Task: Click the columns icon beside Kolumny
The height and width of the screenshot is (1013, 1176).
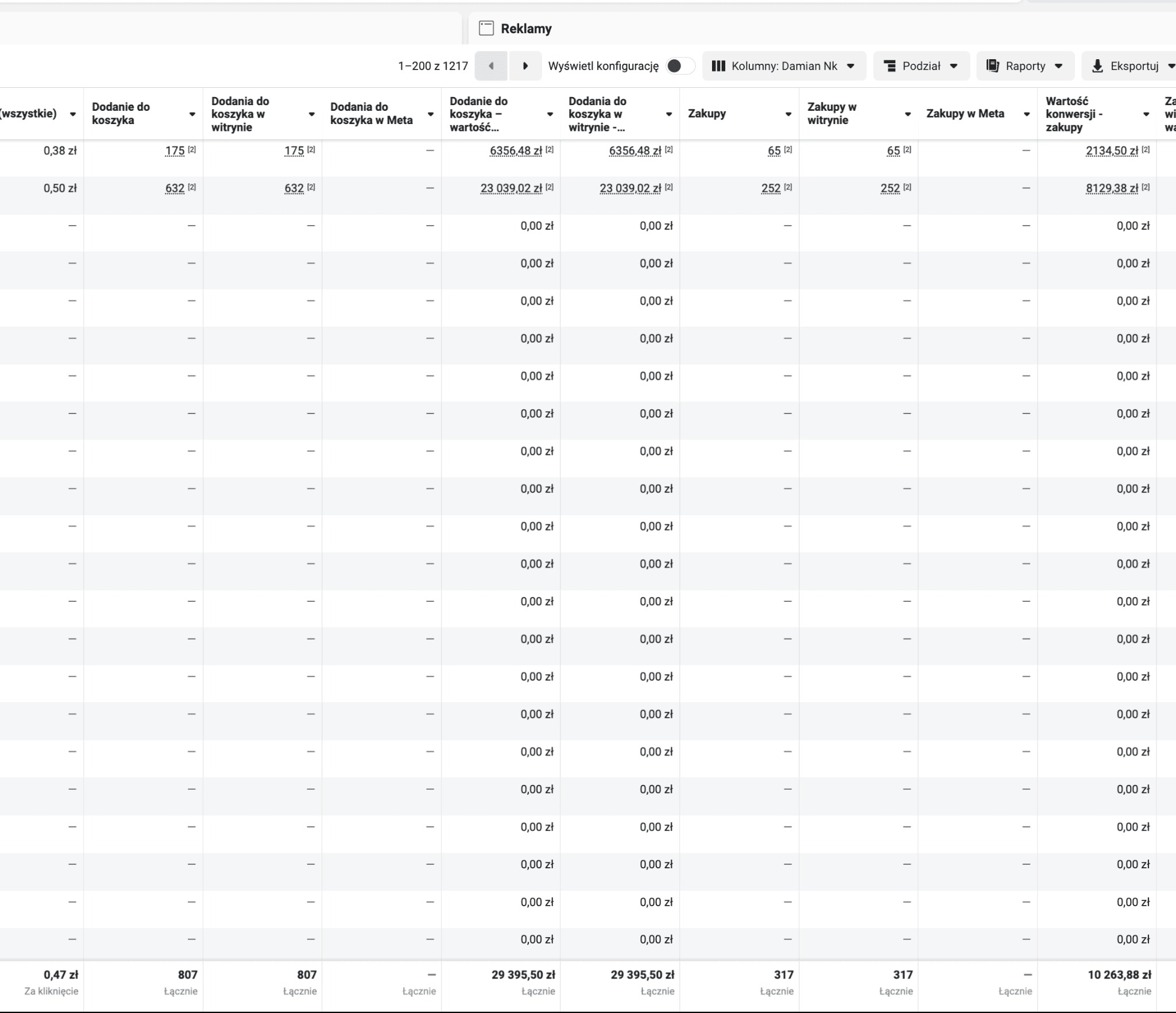Action: click(718, 66)
